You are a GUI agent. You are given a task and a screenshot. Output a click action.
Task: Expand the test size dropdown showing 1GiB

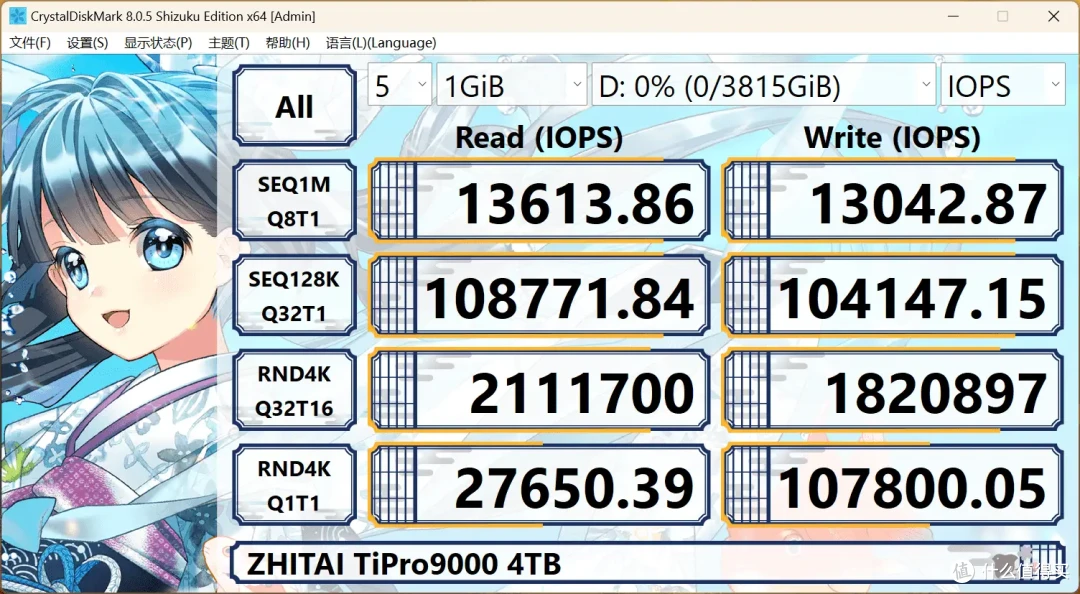[x=512, y=85]
